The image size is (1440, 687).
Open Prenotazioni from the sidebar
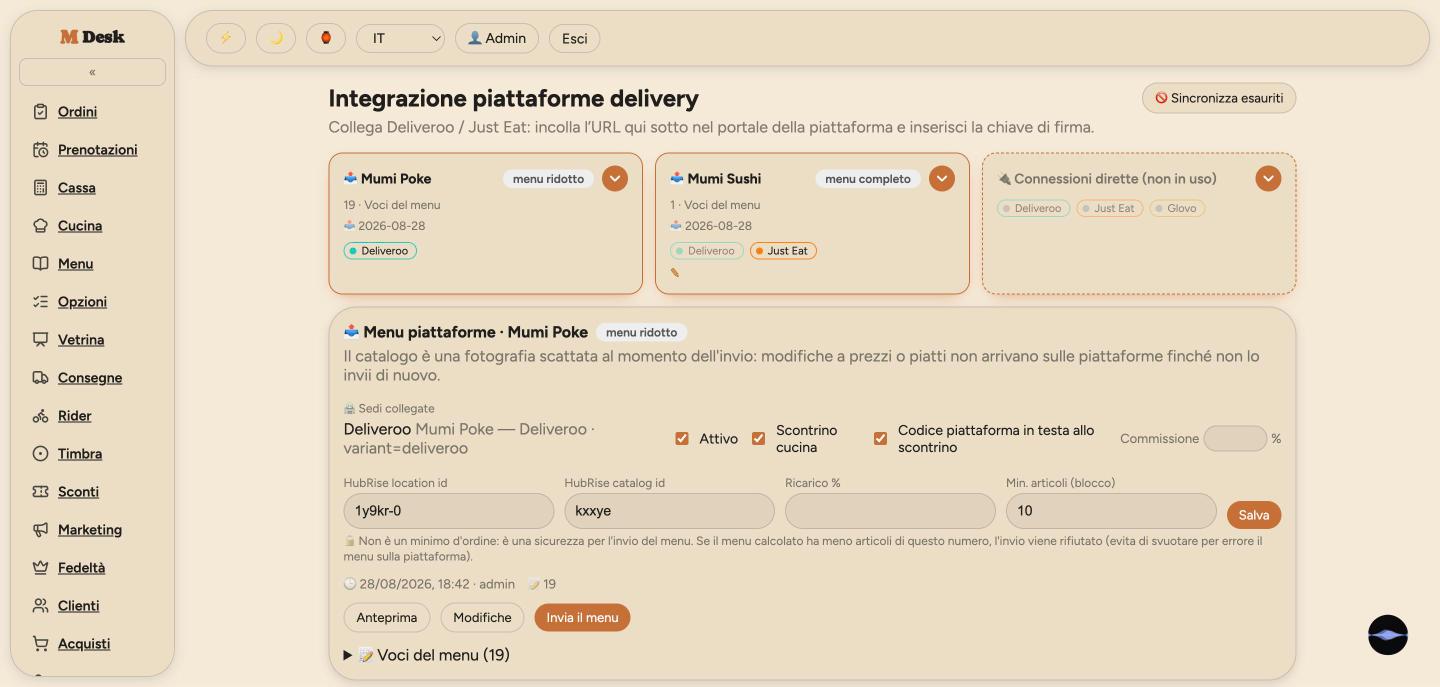pyautogui.click(x=98, y=150)
